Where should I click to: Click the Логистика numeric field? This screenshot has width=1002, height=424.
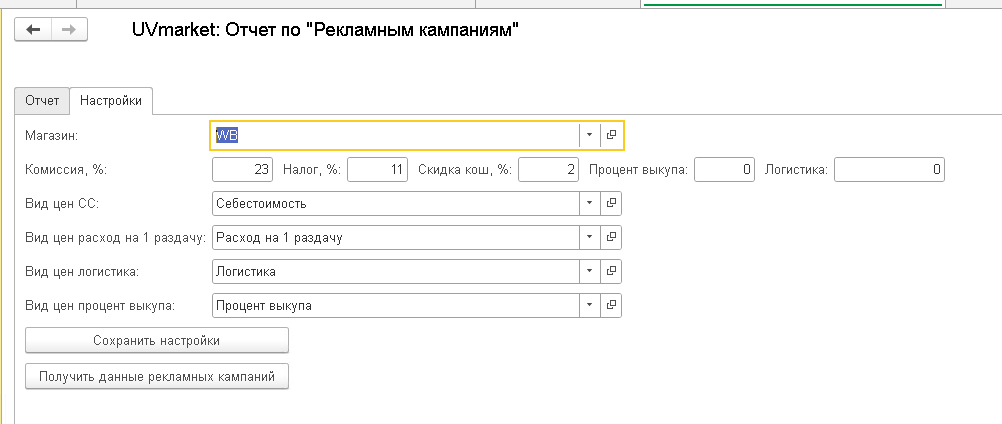(x=890, y=170)
